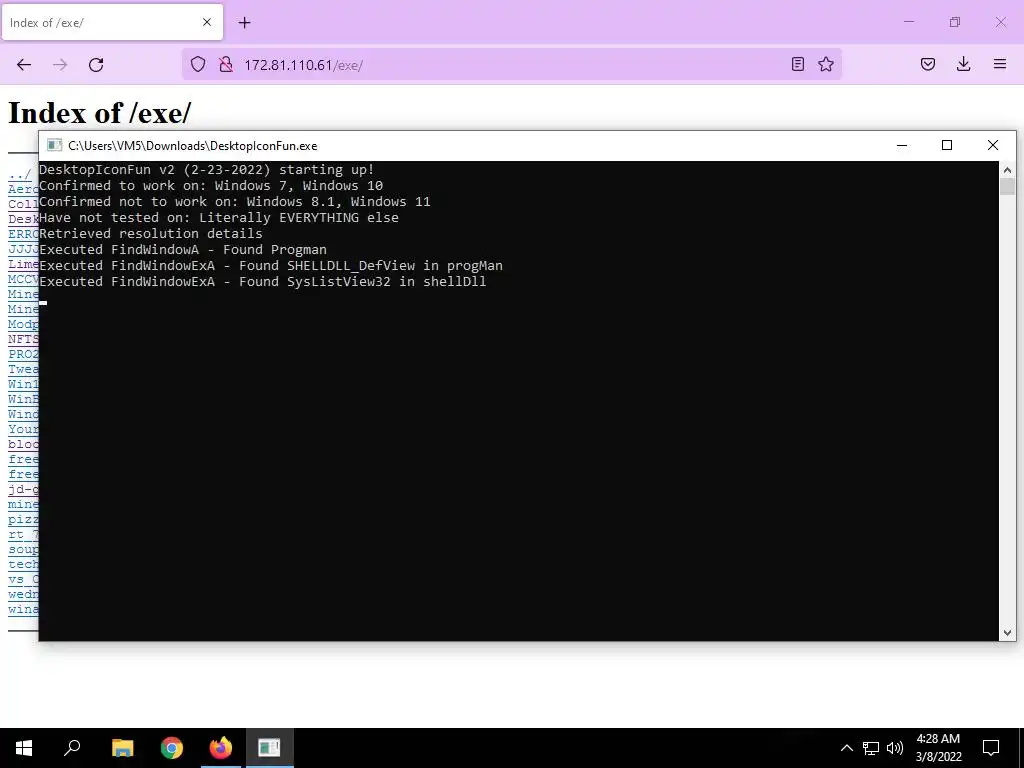This screenshot has width=1024, height=768.
Task: Show site info via the crossed lock icon
Action: (x=226, y=64)
